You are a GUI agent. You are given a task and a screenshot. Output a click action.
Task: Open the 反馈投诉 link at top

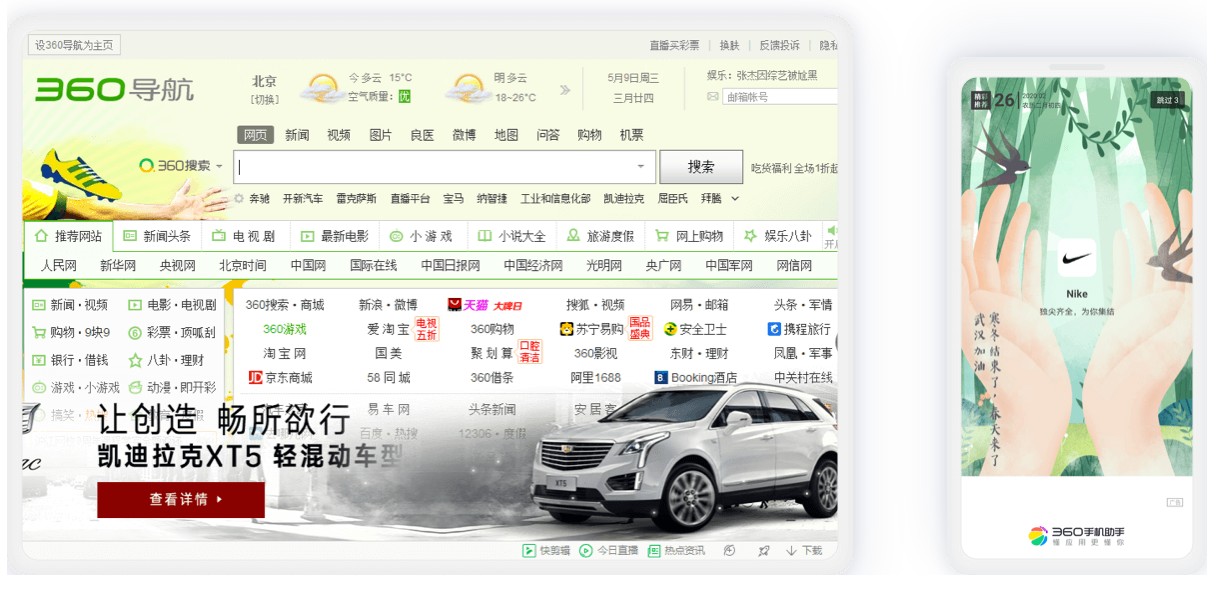[x=779, y=45]
